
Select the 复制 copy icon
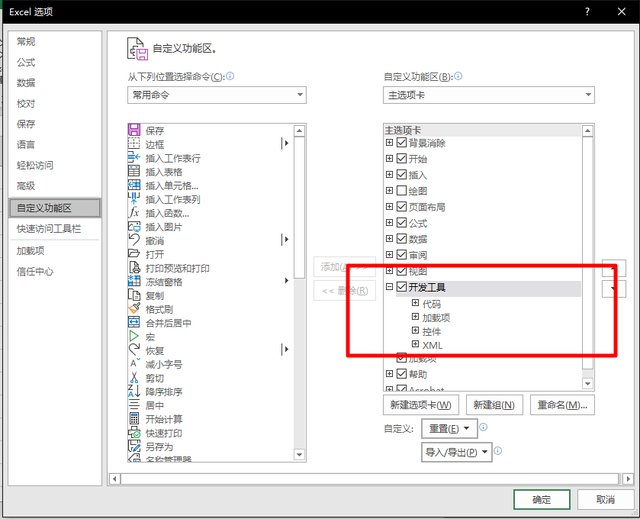click(x=134, y=295)
